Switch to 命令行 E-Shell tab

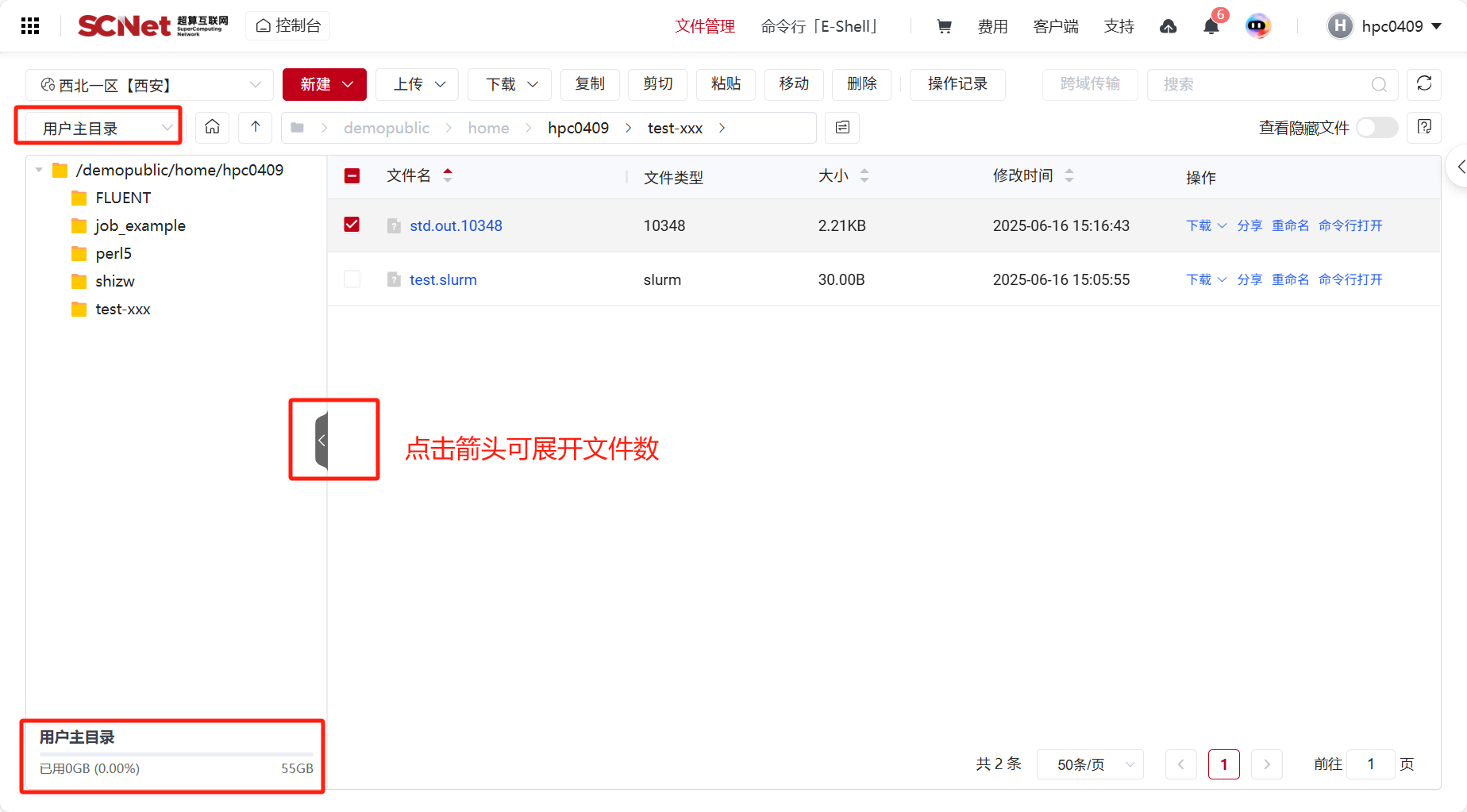pyautogui.click(x=820, y=26)
